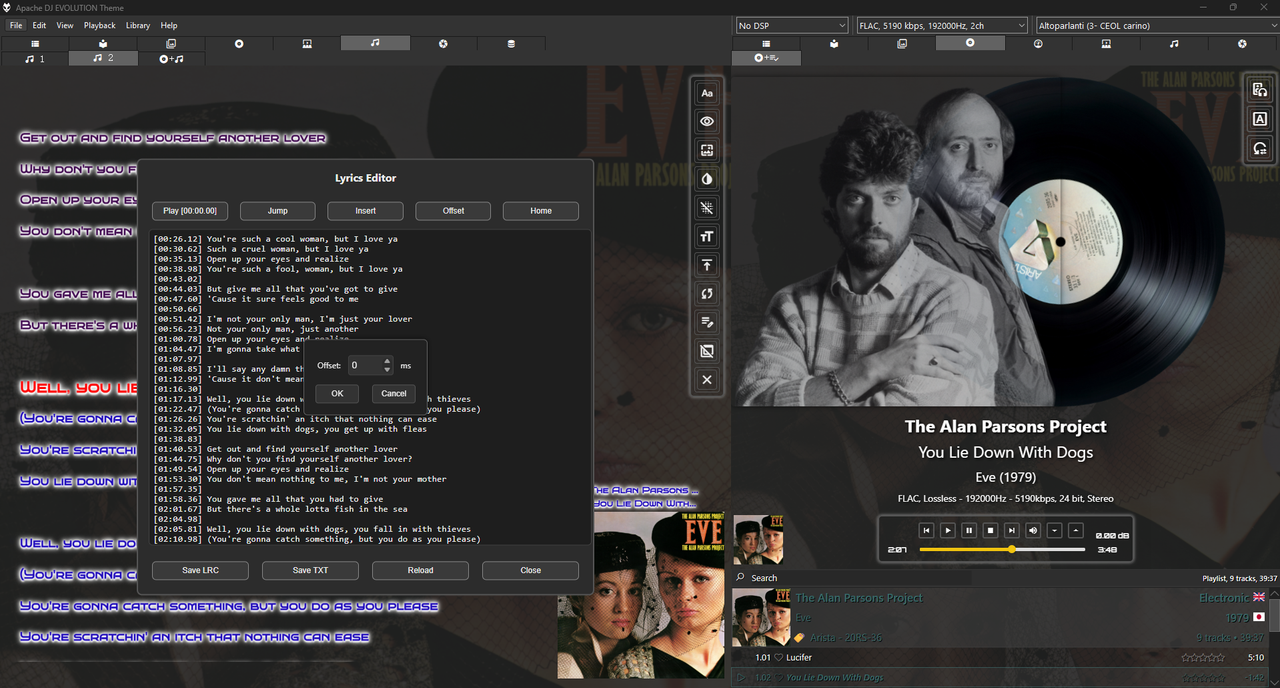Click the Offset ms spinner up arrow
This screenshot has width=1280, height=688.
[388, 361]
